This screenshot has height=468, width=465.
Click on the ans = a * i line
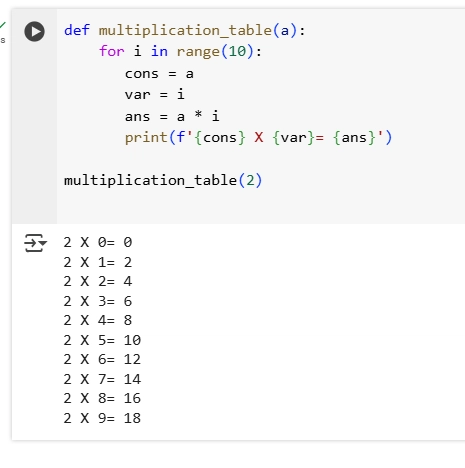[x=172, y=116]
